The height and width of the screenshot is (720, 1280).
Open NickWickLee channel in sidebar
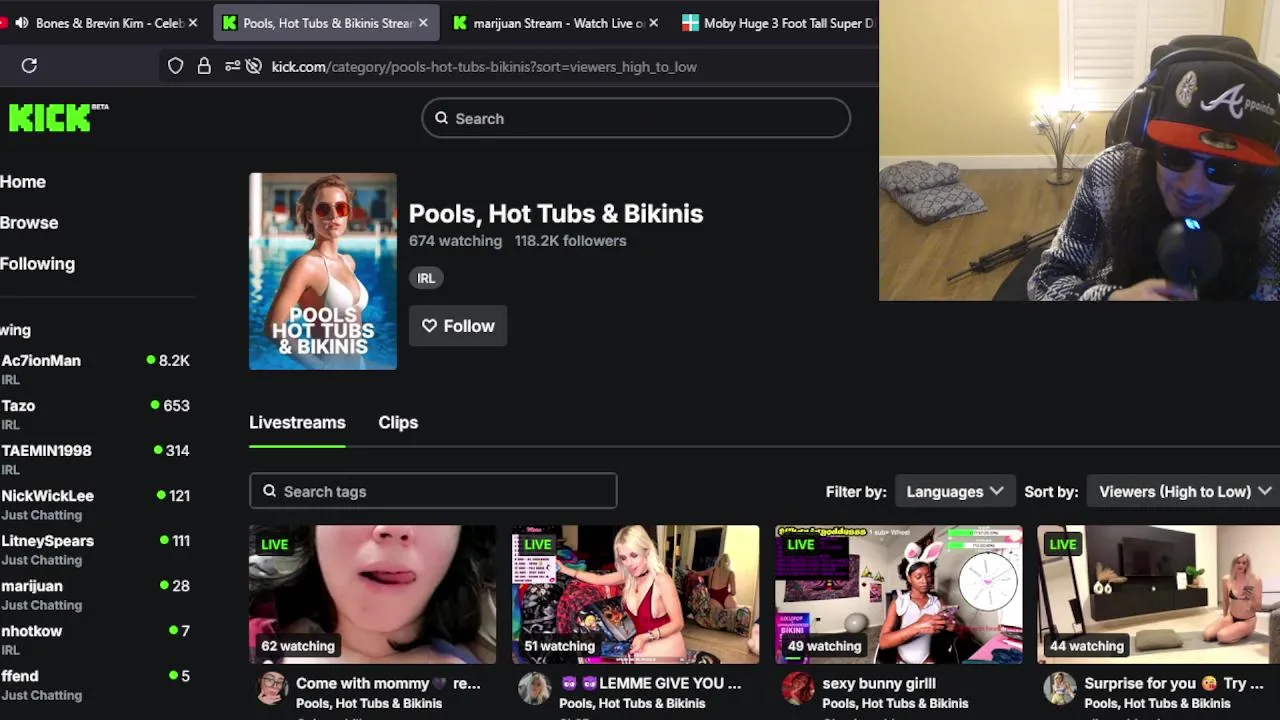(95, 503)
